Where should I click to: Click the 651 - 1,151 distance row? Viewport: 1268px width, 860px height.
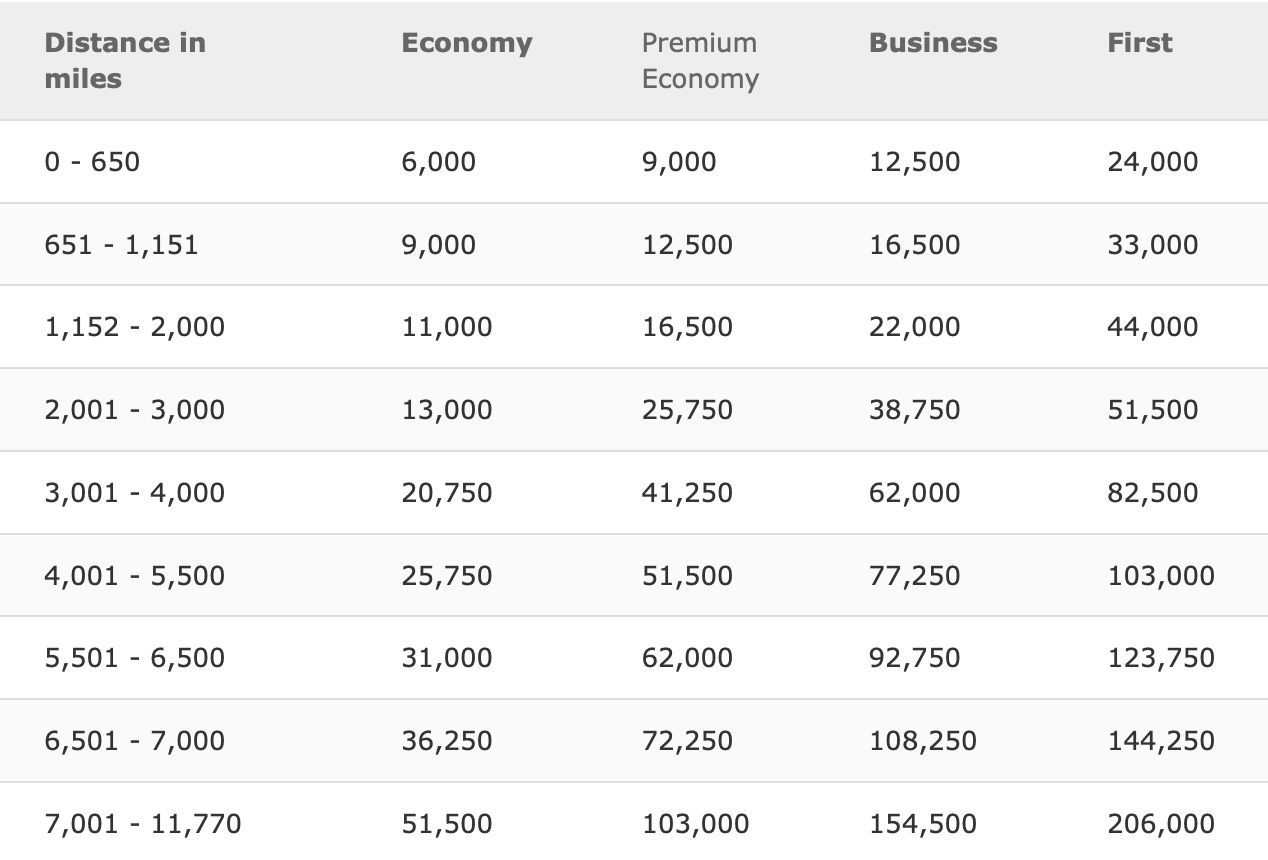point(634,244)
